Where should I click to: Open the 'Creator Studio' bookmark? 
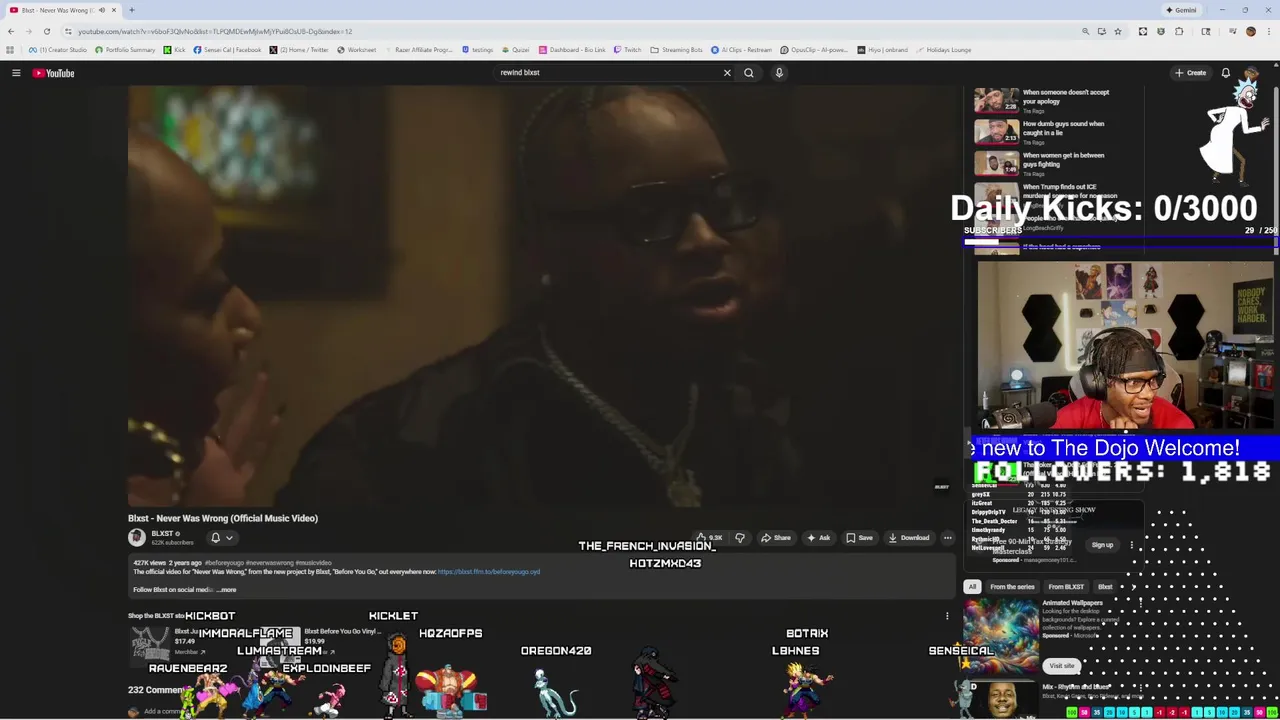[58, 50]
